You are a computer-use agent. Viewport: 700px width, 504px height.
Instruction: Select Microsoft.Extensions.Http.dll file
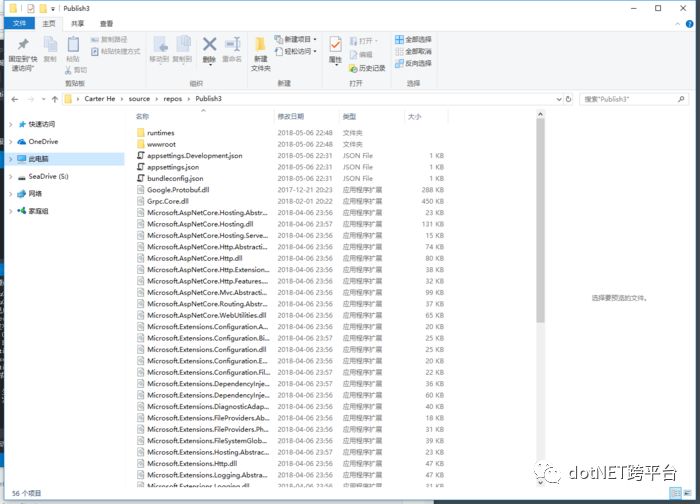click(192, 464)
